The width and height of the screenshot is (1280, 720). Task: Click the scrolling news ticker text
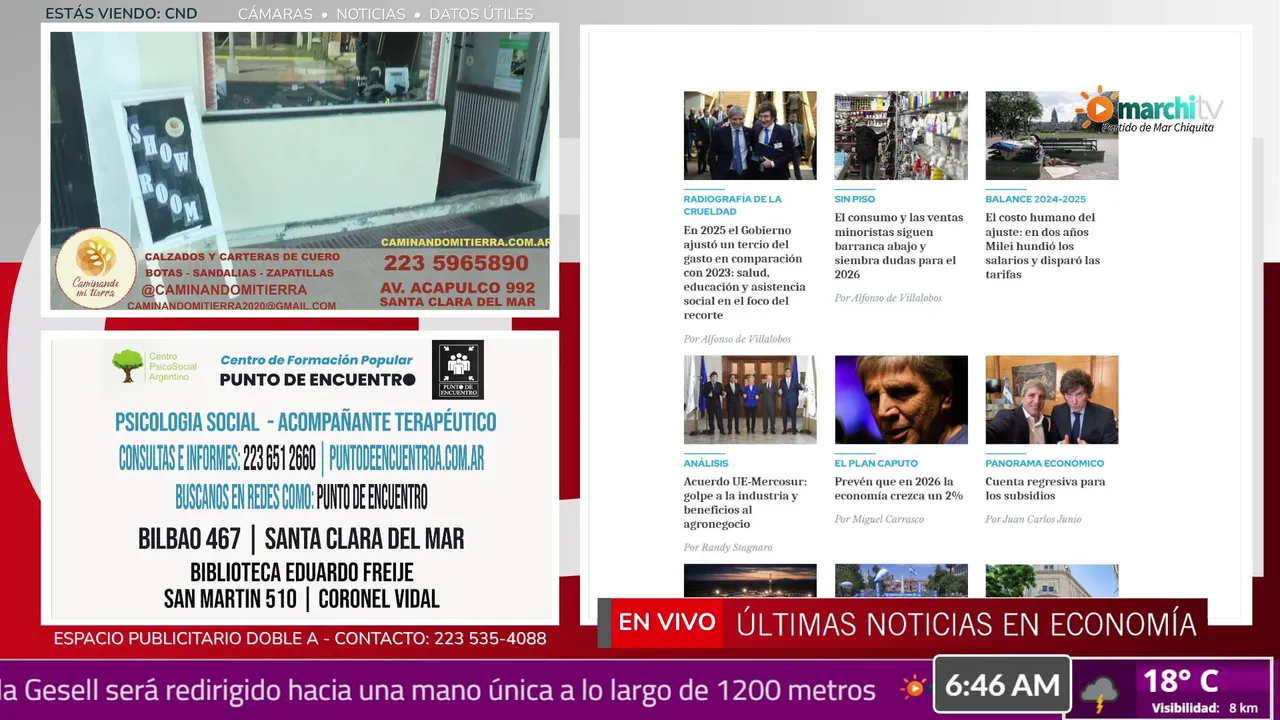pos(438,690)
